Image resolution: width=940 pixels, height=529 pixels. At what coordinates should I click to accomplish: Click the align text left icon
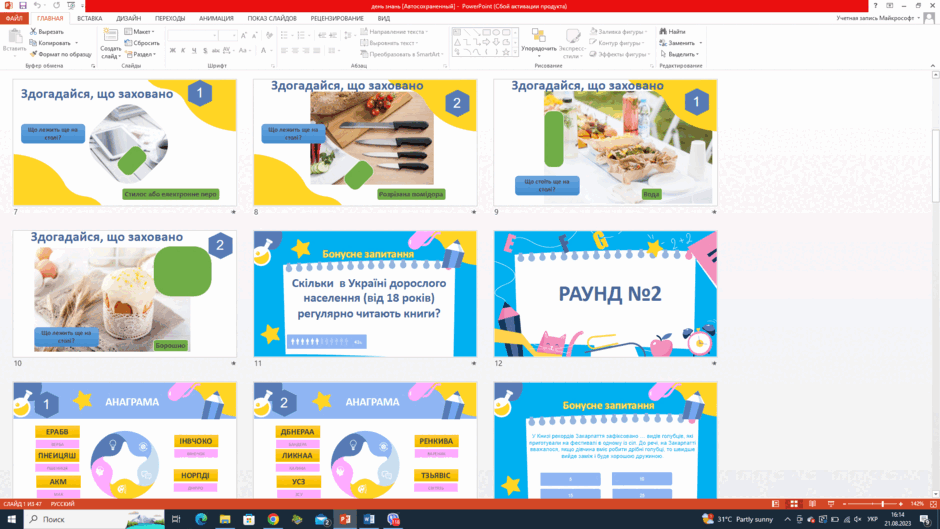coord(284,50)
